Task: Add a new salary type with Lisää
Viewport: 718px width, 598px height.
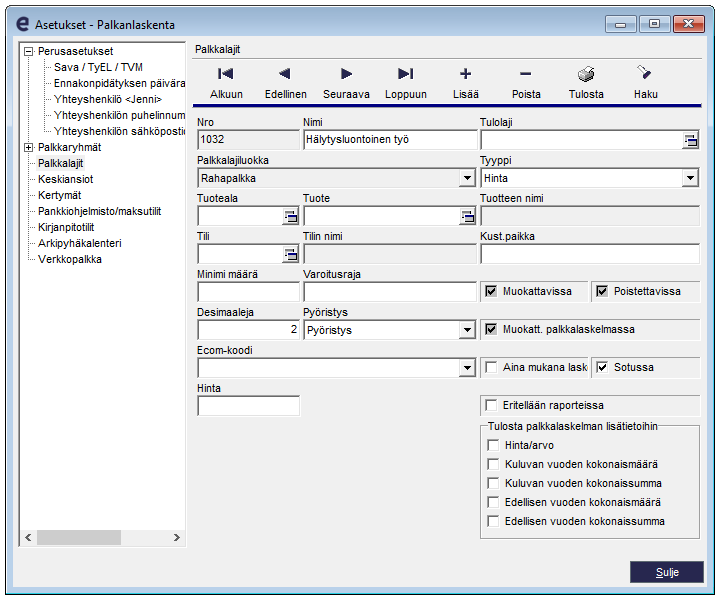Action: (466, 82)
